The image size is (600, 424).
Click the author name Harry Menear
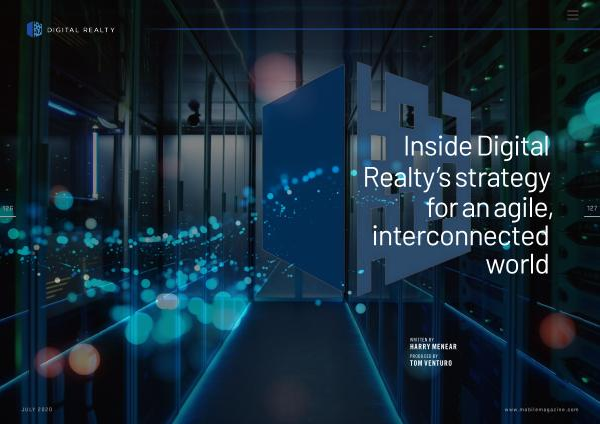433,346
